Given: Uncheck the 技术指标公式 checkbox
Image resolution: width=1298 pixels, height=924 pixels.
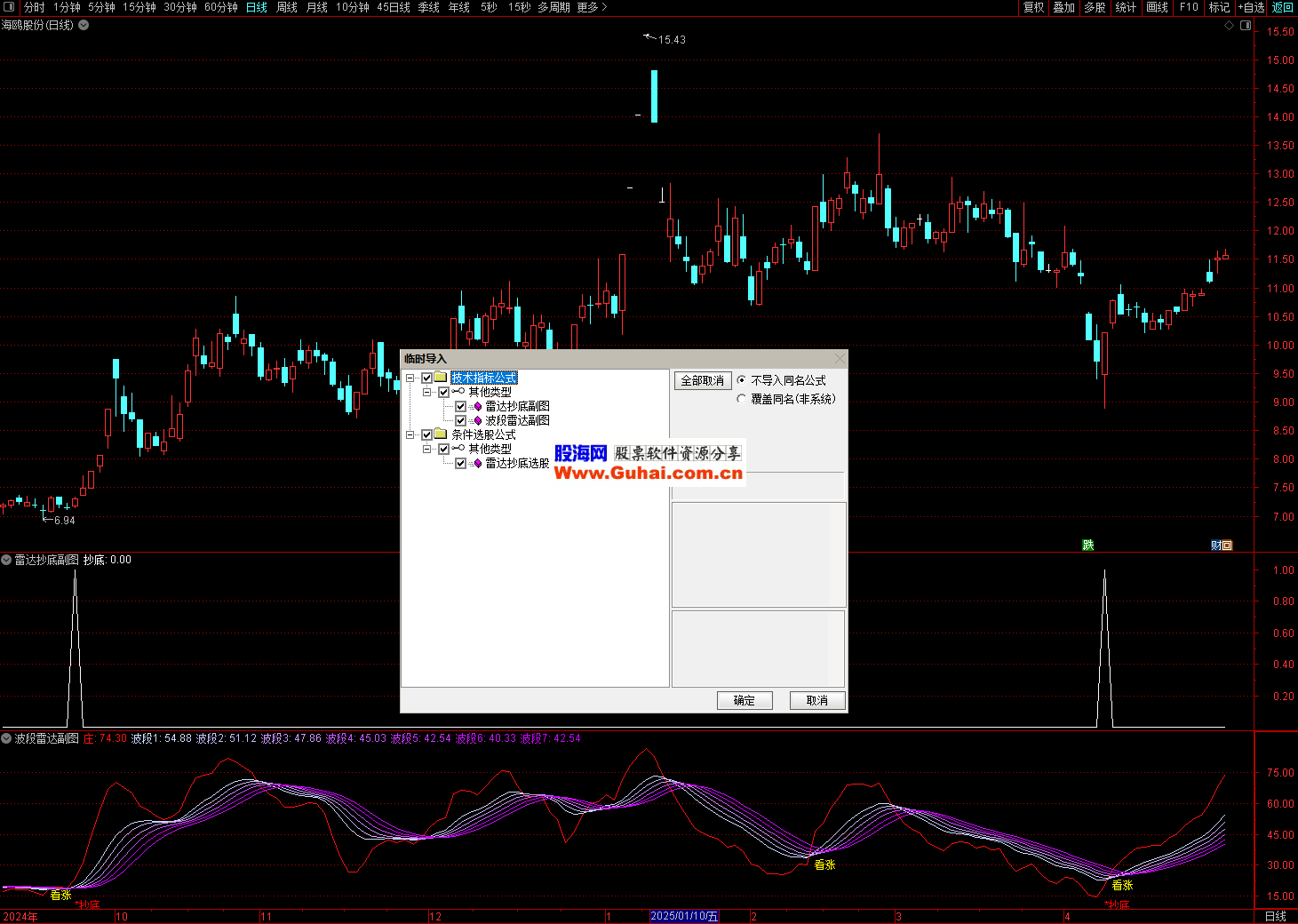Looking at the screenshot, I should tap(426, 378).
